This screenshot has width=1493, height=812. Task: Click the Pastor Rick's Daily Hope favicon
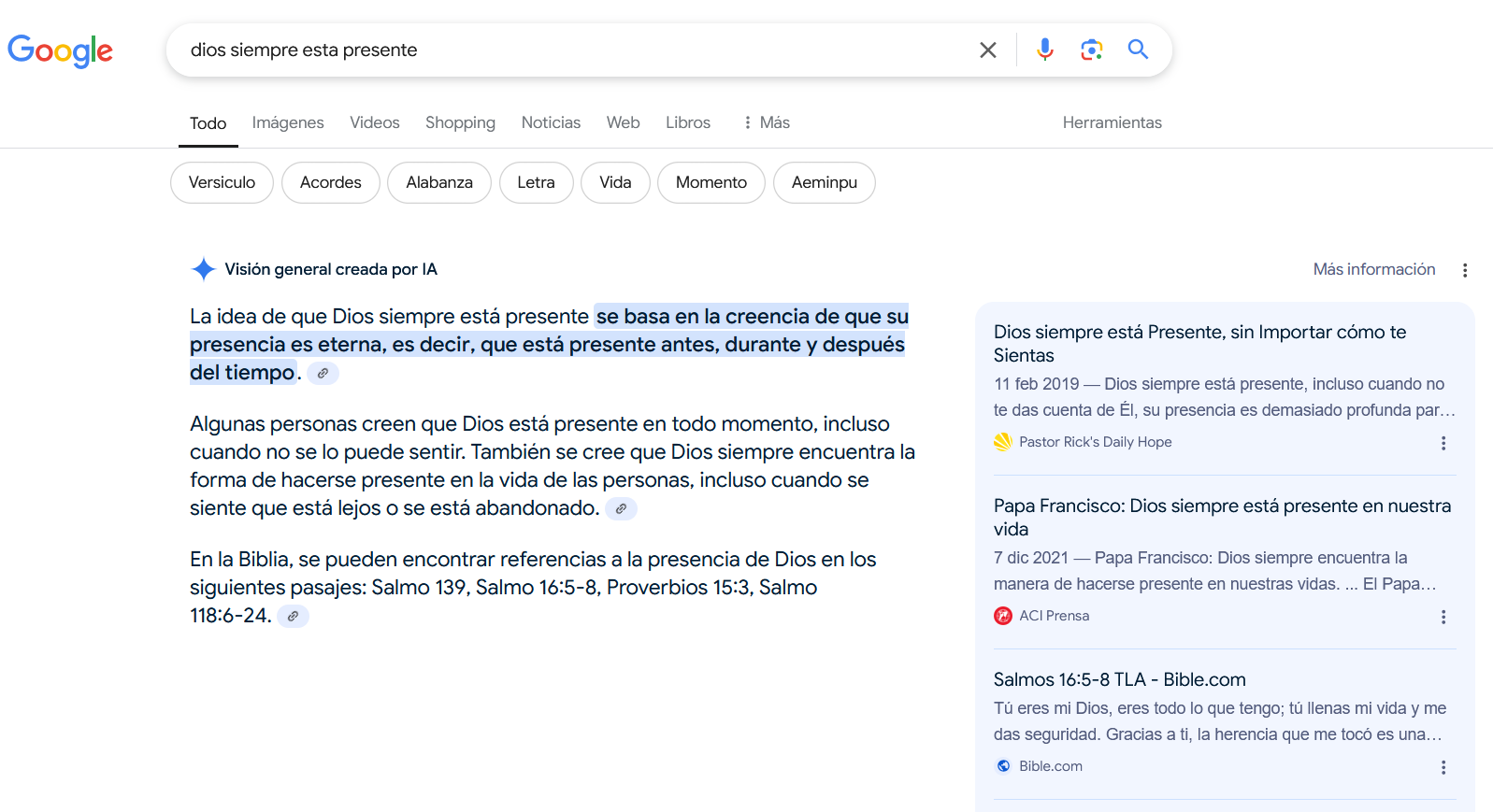click(x=1003, y=442)
